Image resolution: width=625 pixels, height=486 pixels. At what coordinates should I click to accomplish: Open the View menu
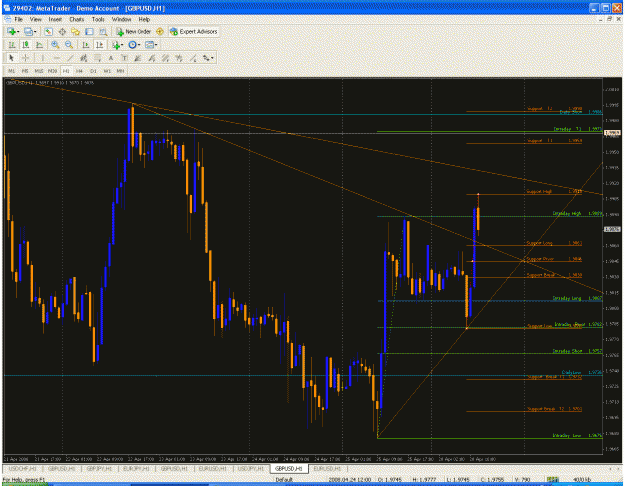tap(36, 19)
